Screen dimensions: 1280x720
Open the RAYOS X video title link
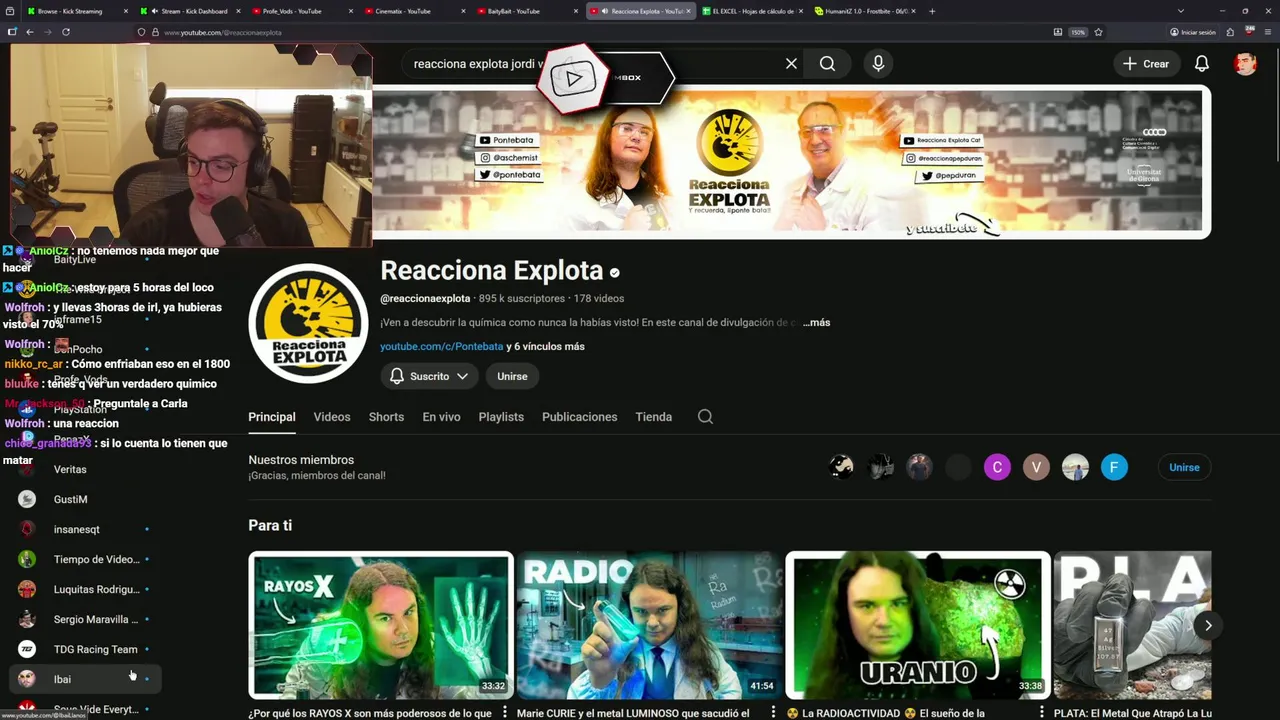370,713
